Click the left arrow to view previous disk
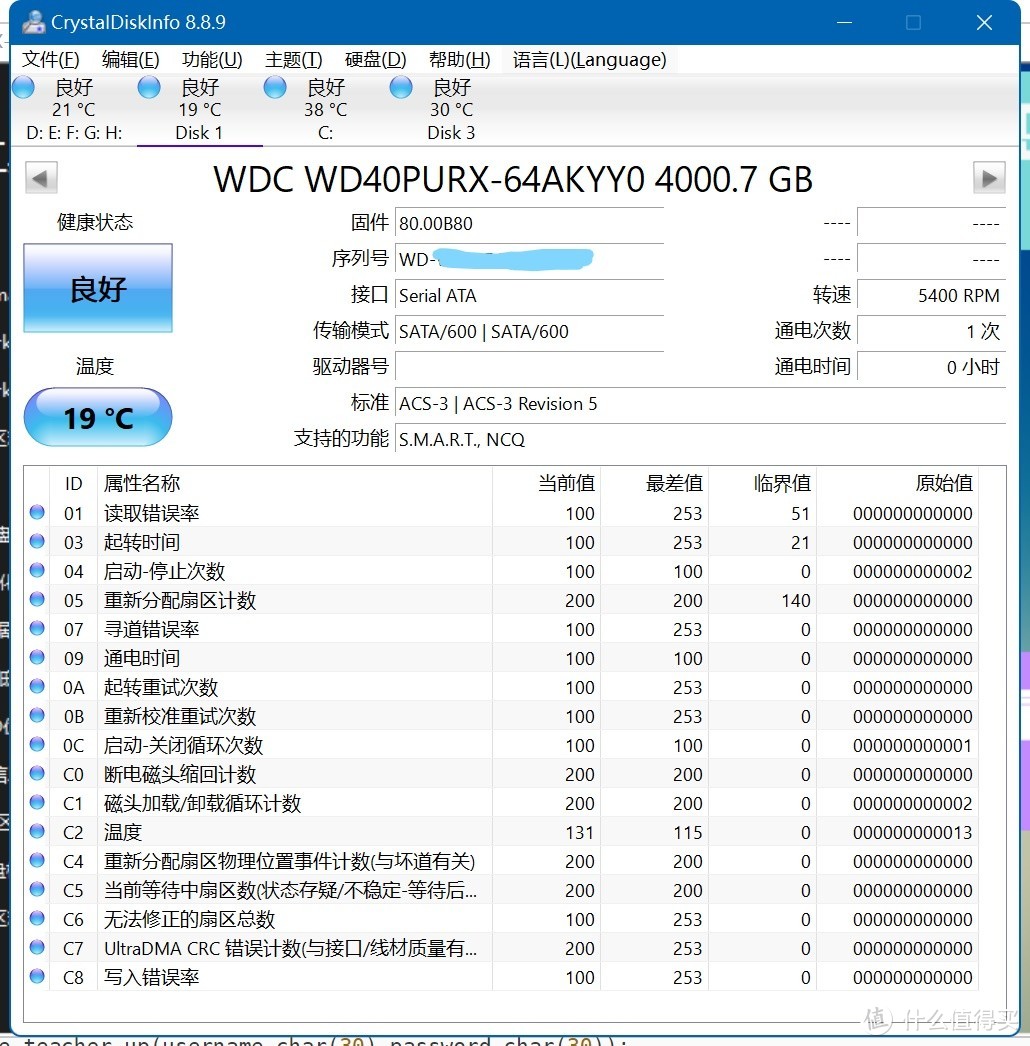Viewport: 1030px width, 1046px height. tap(40, 177)
